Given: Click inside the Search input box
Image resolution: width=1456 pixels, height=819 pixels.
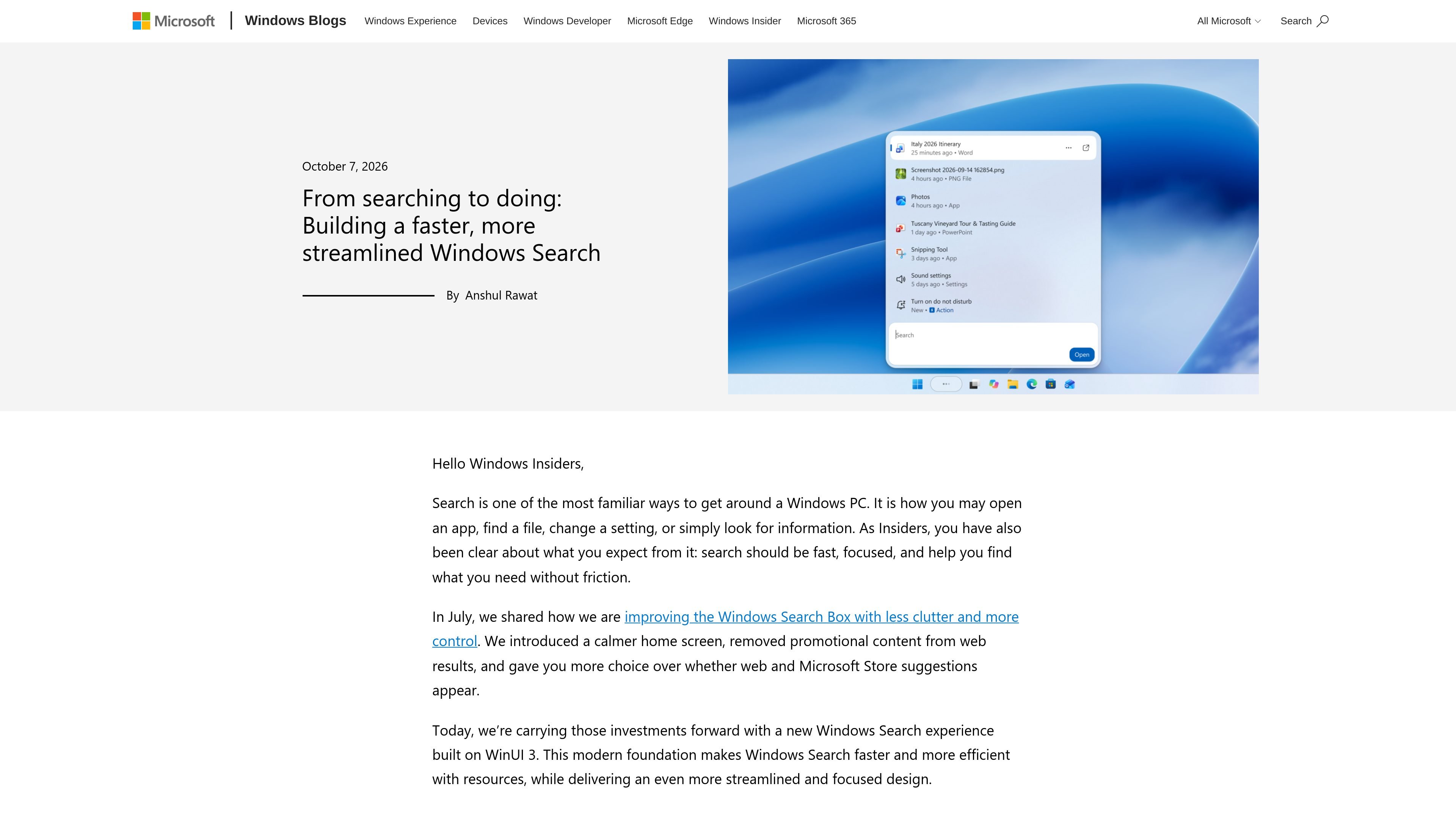Looking at the screenshot, I should coord(993,344).
